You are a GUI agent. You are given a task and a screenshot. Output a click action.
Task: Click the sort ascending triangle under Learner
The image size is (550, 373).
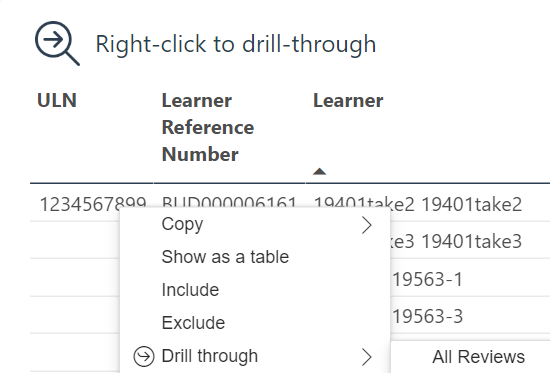320,171
